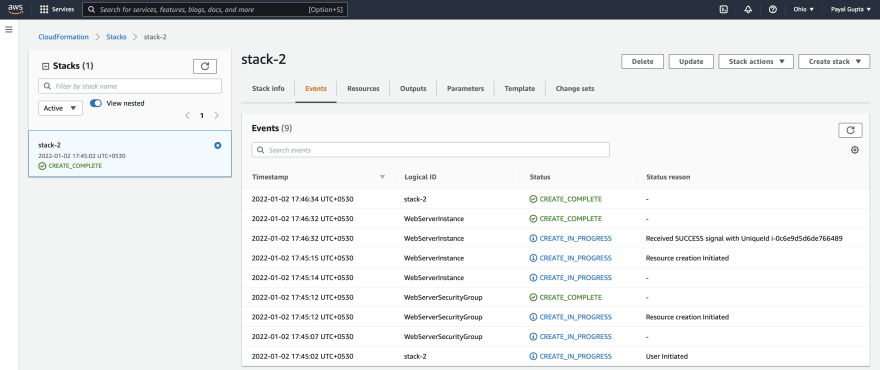Click the 'Received SUCCESS signal' status reason
880x370 pixels.
click(x=744, y=238)
